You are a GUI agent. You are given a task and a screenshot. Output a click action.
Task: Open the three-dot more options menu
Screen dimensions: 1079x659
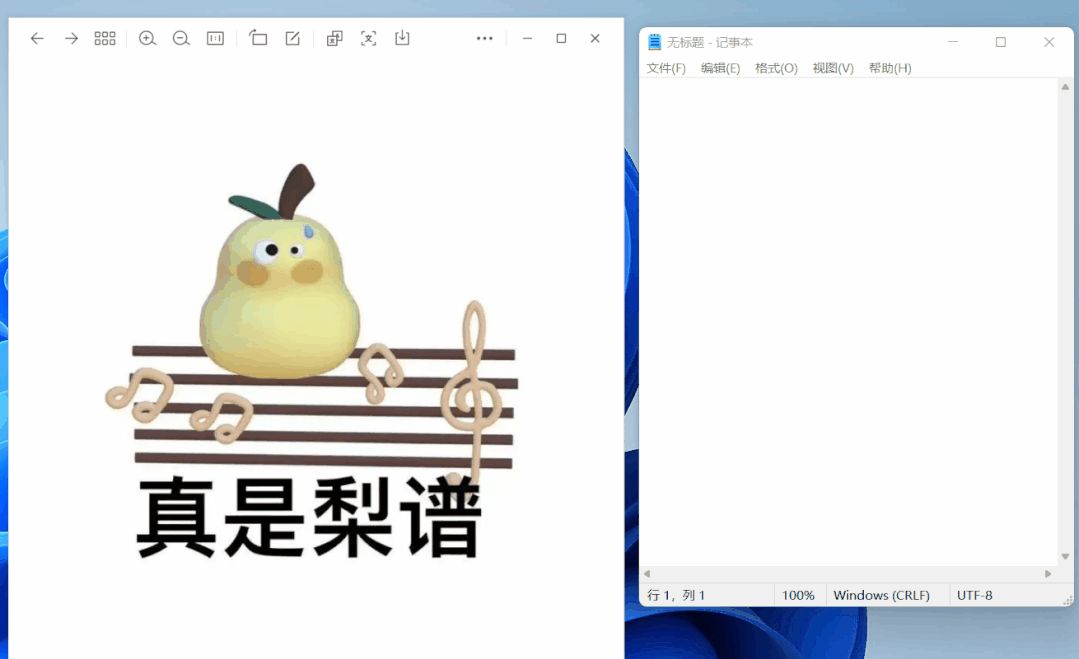click(484, 39)
